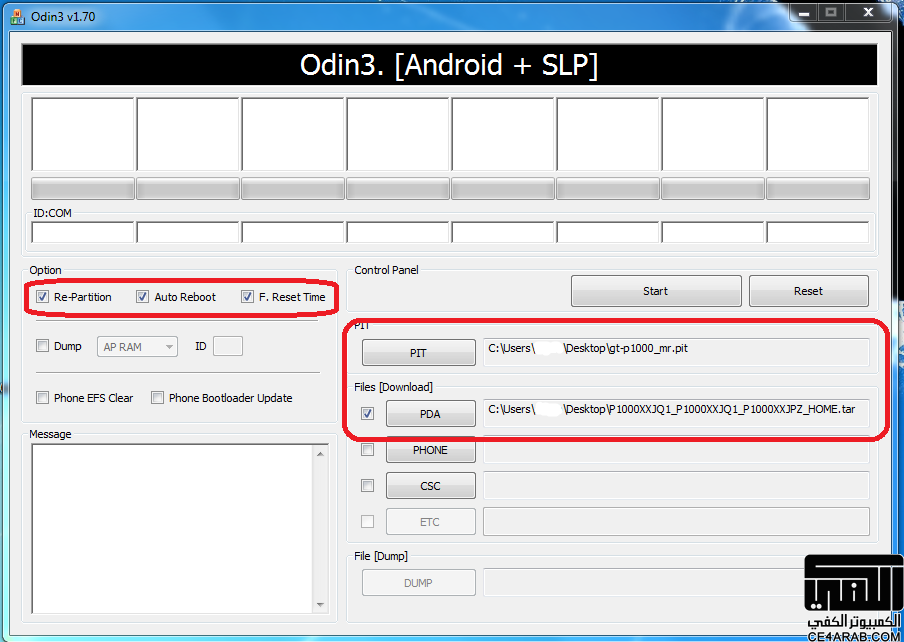Viewport: 904px width, 642px height.
Task: Click inside the Message log box
Action: coord(174,529)
